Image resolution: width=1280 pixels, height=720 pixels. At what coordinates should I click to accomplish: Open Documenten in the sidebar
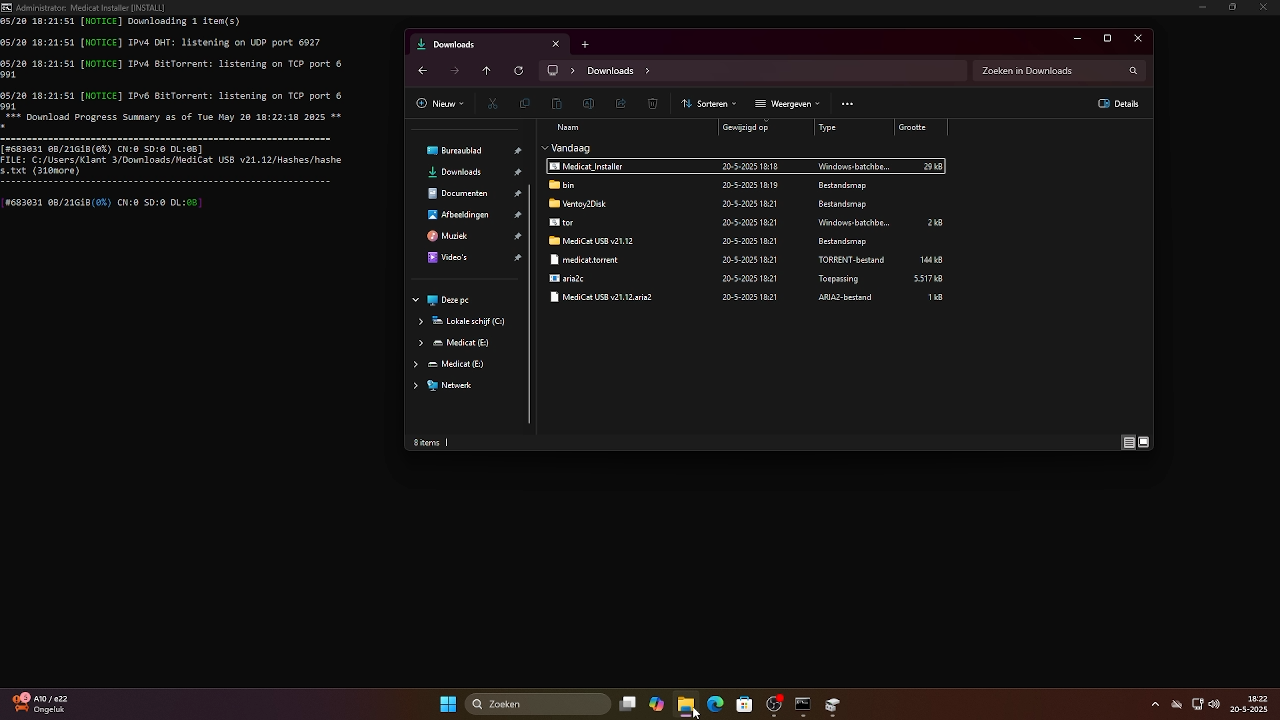click(x=464, y=193)
